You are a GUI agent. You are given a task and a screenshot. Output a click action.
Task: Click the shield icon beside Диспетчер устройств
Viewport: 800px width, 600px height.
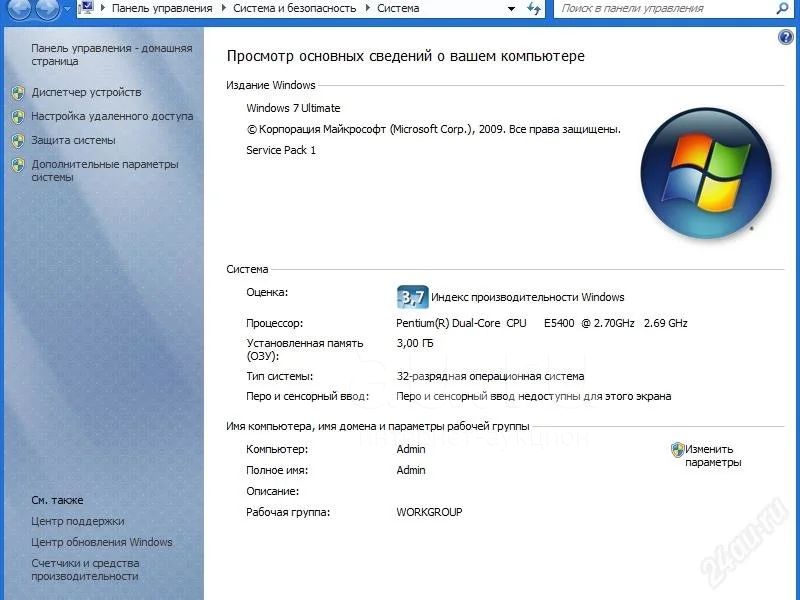[18, 92]
